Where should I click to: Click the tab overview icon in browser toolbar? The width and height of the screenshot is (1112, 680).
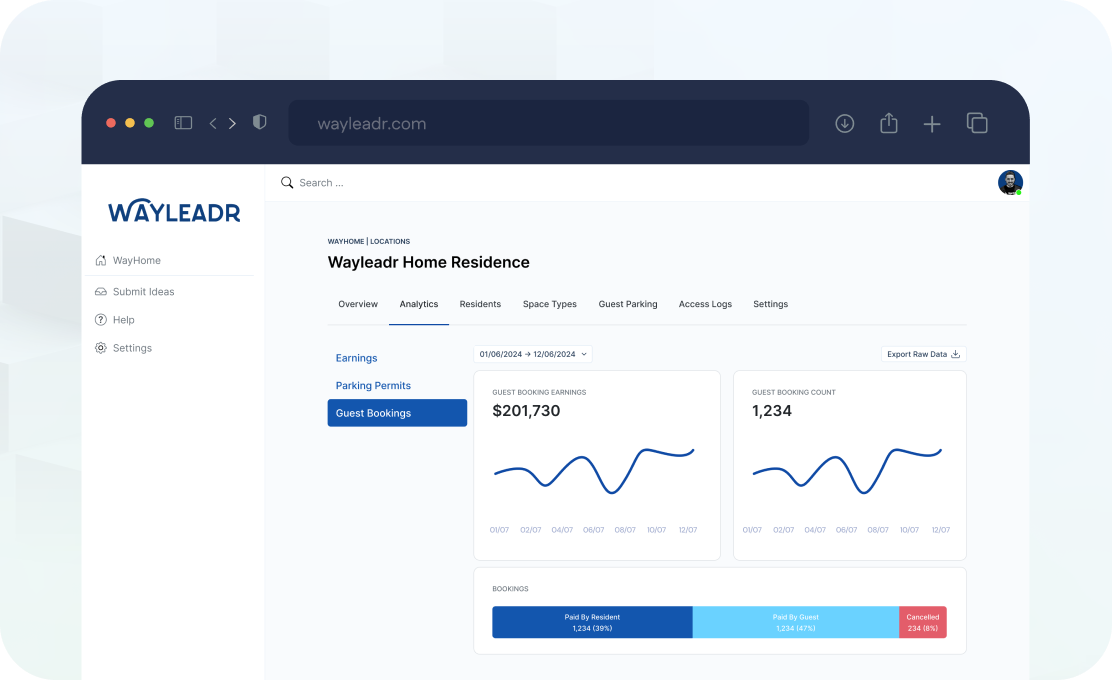coord(977,123)
